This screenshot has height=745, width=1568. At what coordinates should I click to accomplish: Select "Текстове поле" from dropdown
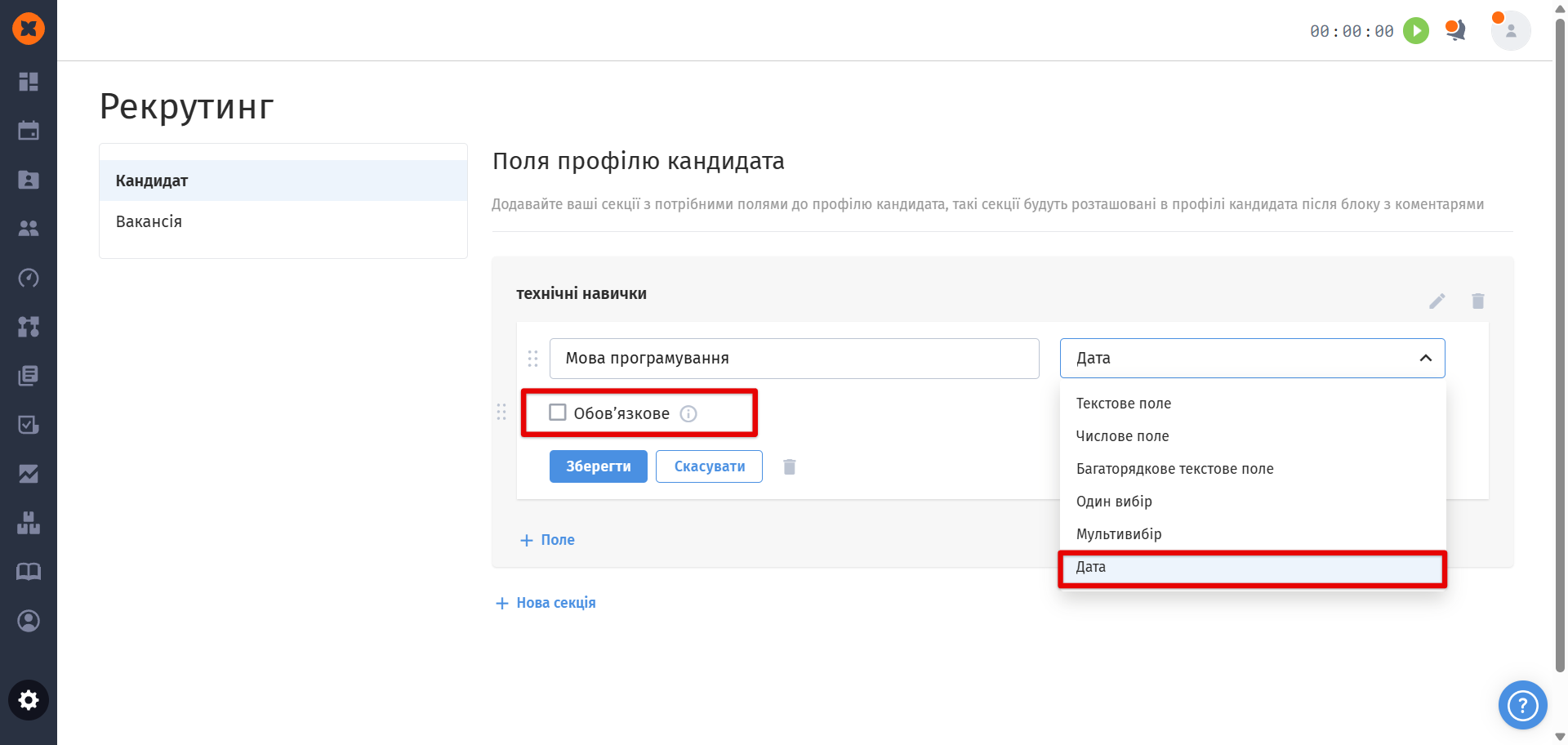click(x=1124, y=404)
